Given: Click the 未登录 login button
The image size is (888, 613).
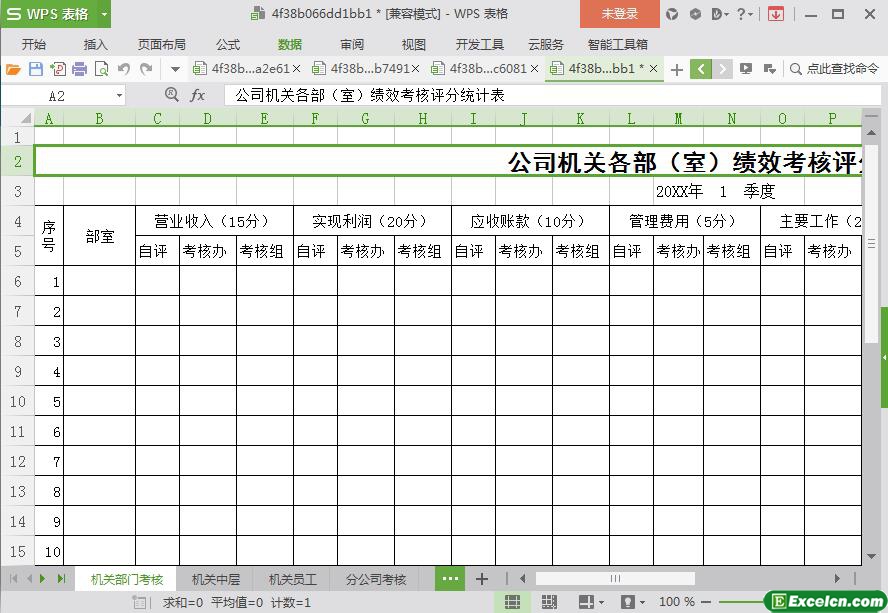Looking at the screenshot, I should (x=619, y=14).
